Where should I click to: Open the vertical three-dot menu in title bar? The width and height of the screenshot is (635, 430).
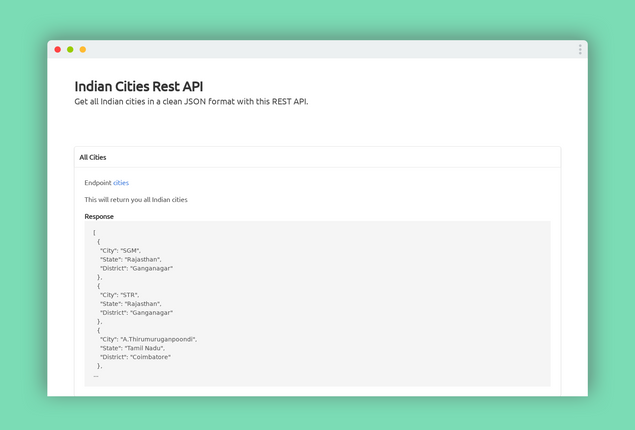point(580,49)
